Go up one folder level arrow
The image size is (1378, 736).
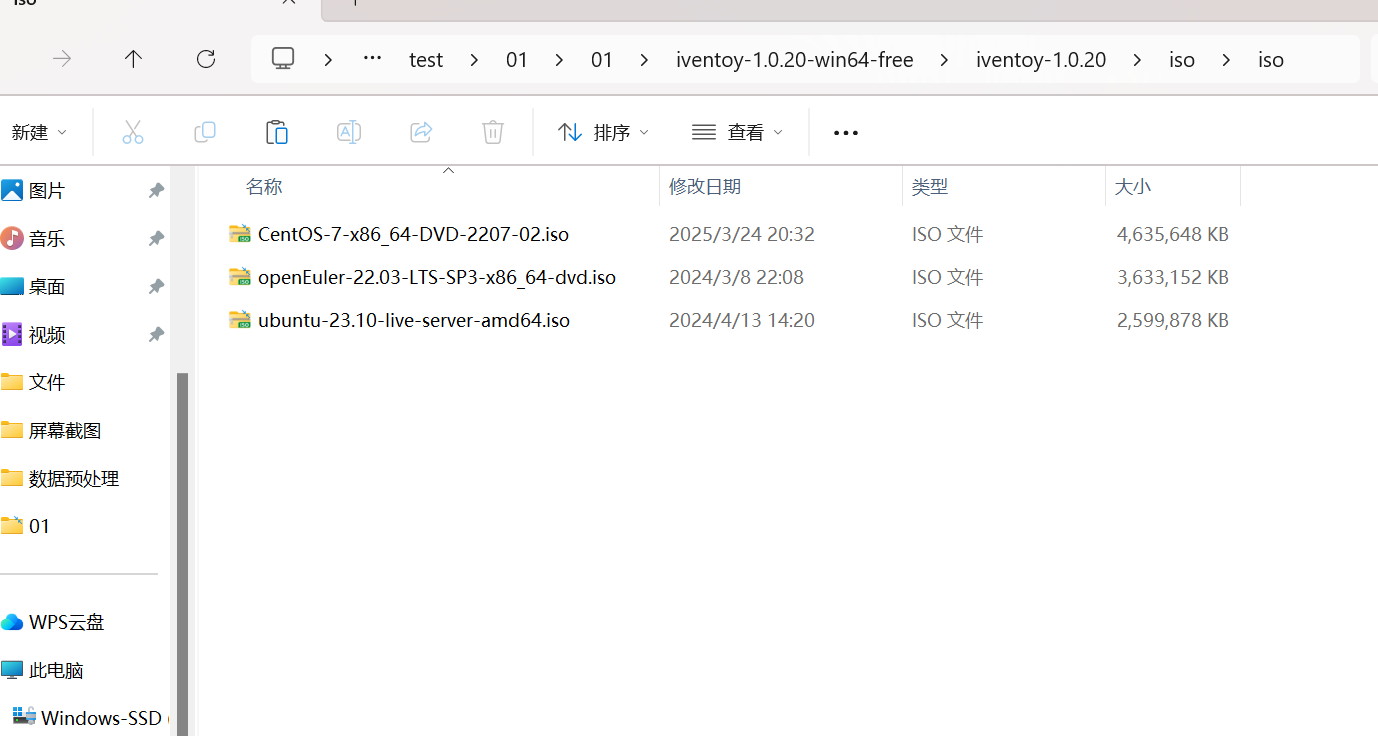tap(133, 59)
